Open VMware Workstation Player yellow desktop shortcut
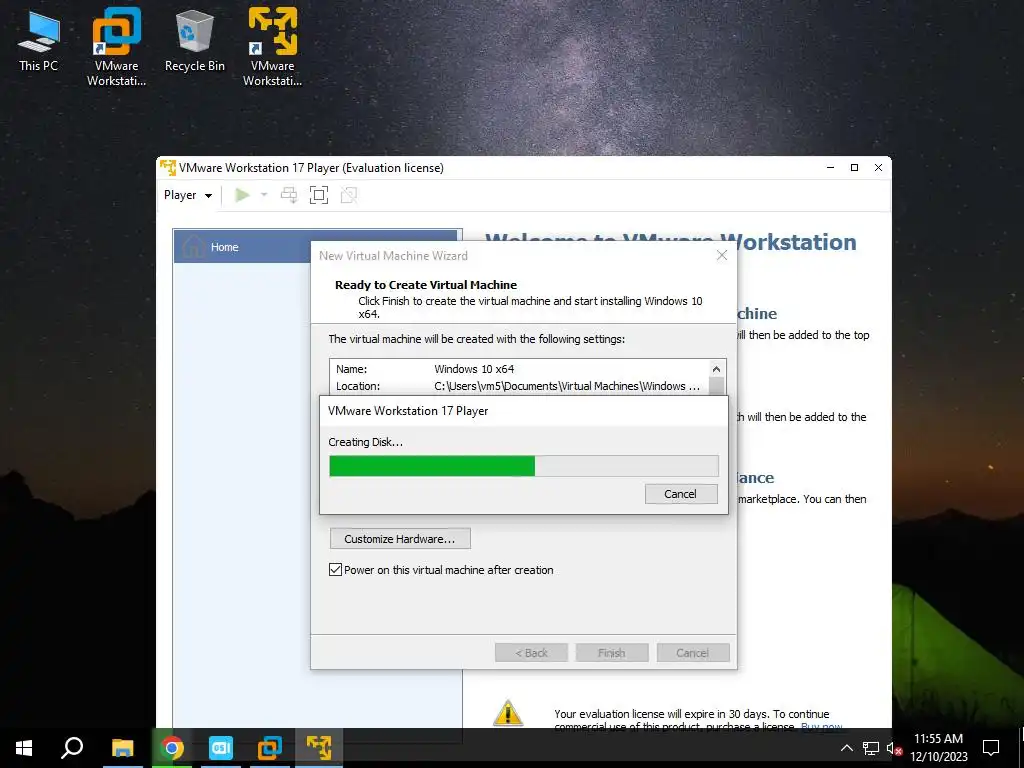This screenshot has height=768, width=1024. 272,47
